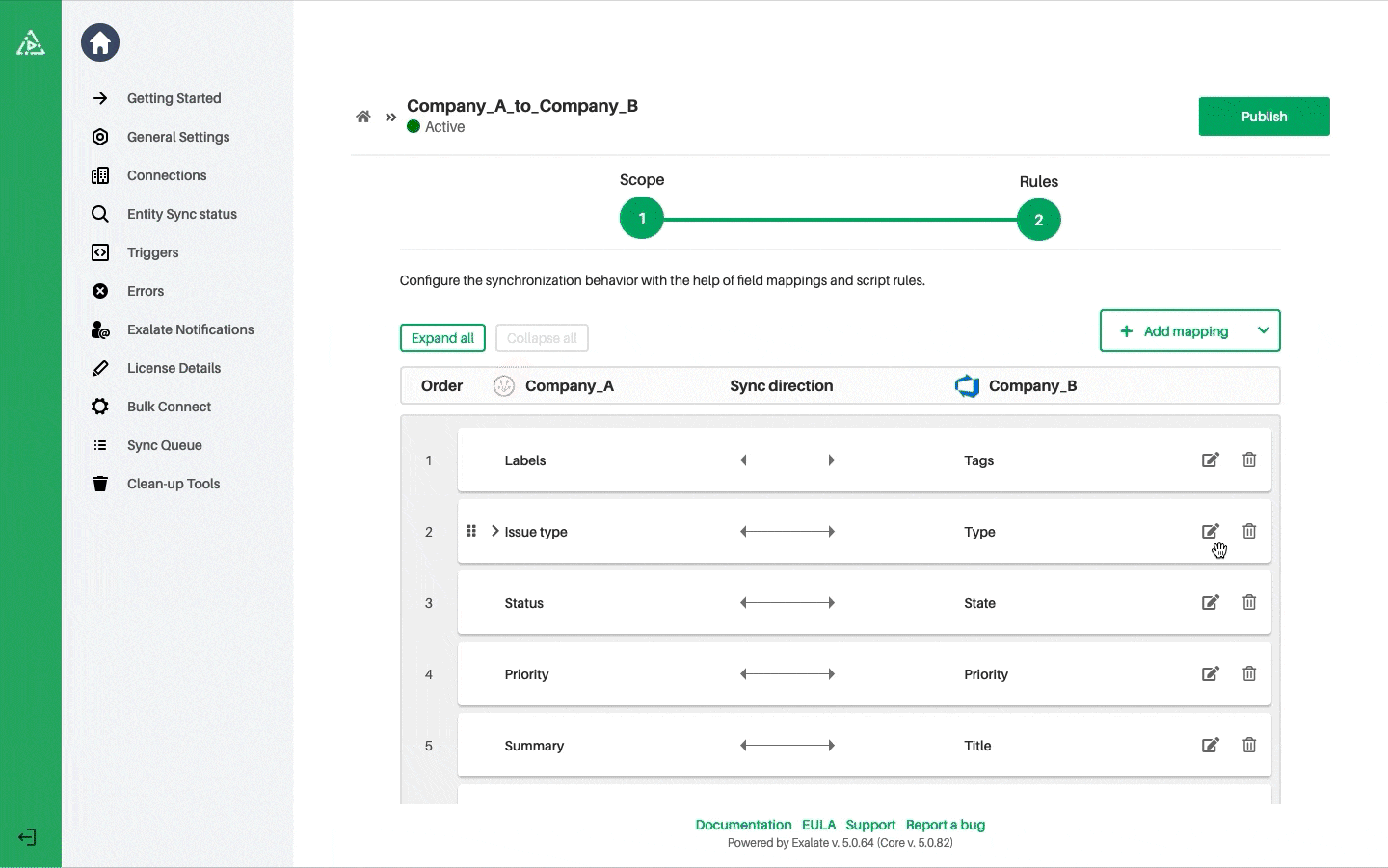Open Triggers in the sidebar
This screenshot has width=1388, height=868.
[x=153, y=252]
